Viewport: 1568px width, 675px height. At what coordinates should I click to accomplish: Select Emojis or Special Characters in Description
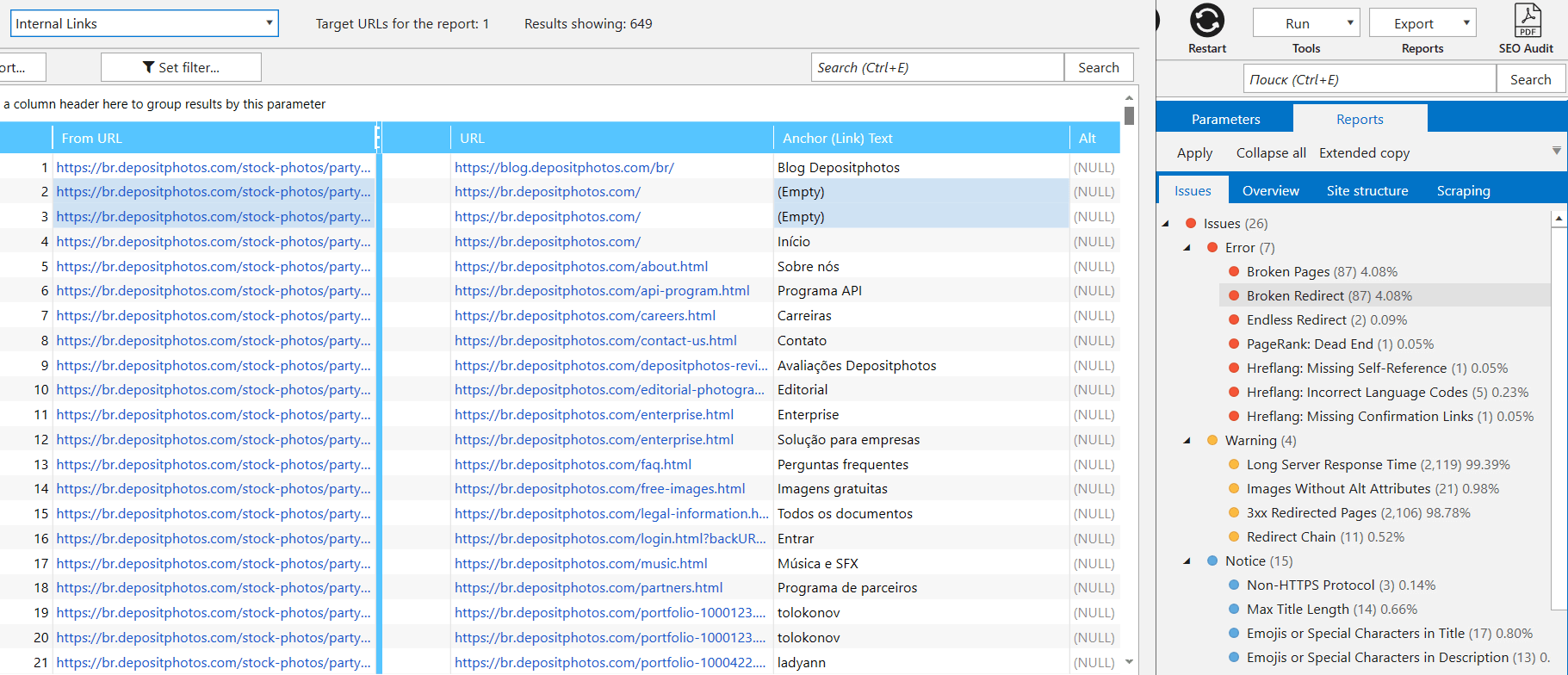[x=1398, y=657]
